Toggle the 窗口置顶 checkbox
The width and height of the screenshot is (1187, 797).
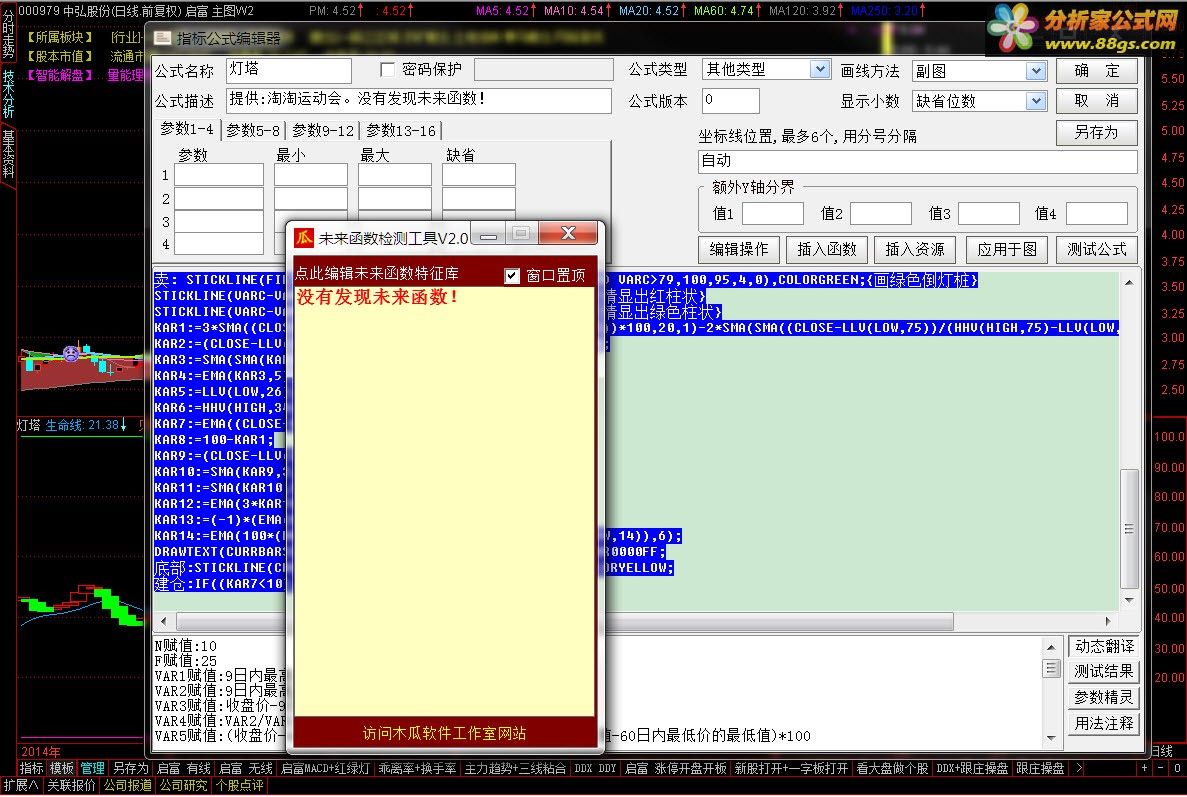(x=512, y=276)
